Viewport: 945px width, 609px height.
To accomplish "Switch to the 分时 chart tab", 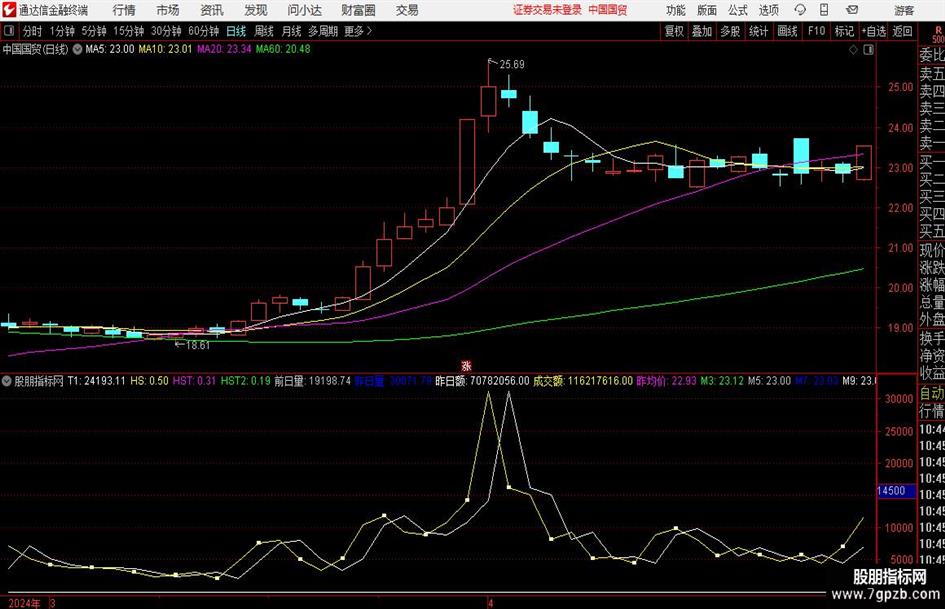I will pos(32,31).
